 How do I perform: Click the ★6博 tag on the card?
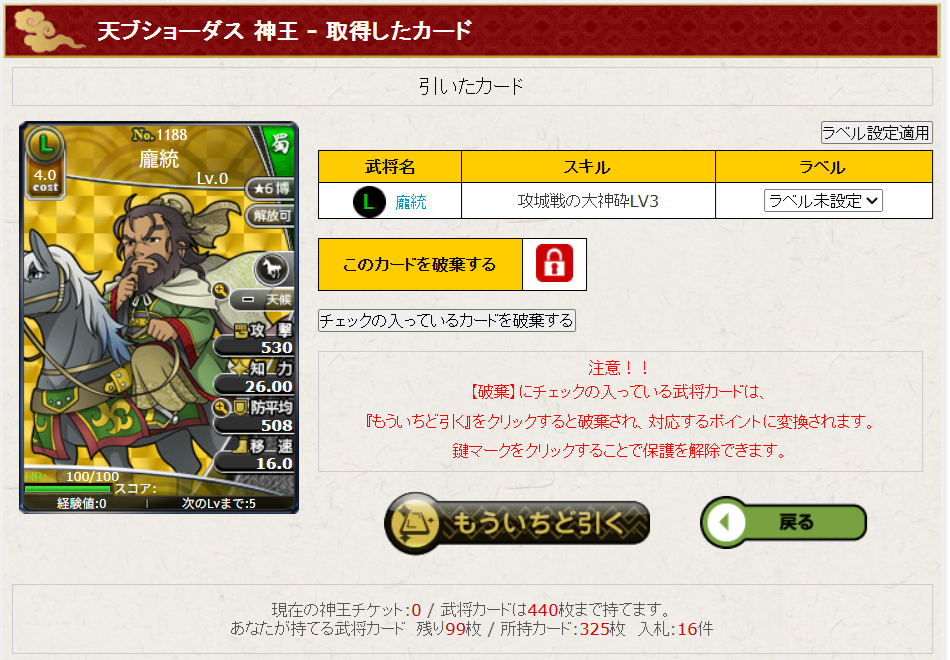270,188
